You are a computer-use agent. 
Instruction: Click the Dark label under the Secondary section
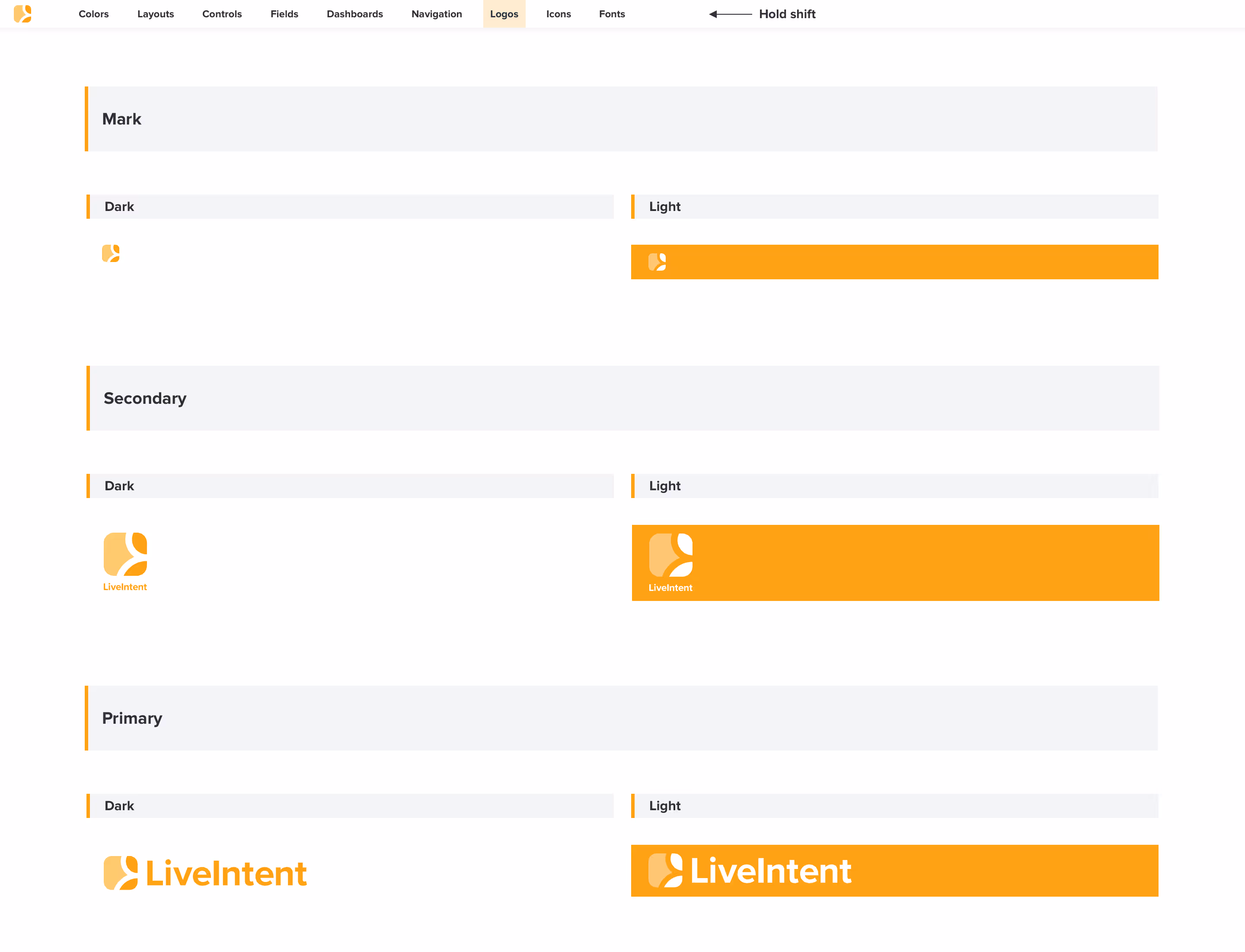120,486
